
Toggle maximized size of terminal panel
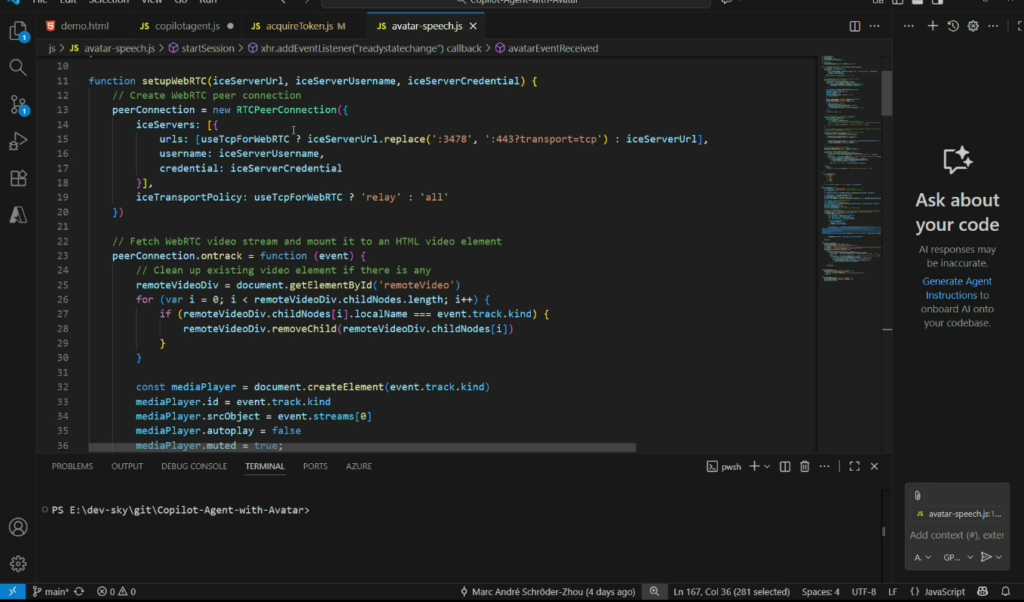(854, 466)
